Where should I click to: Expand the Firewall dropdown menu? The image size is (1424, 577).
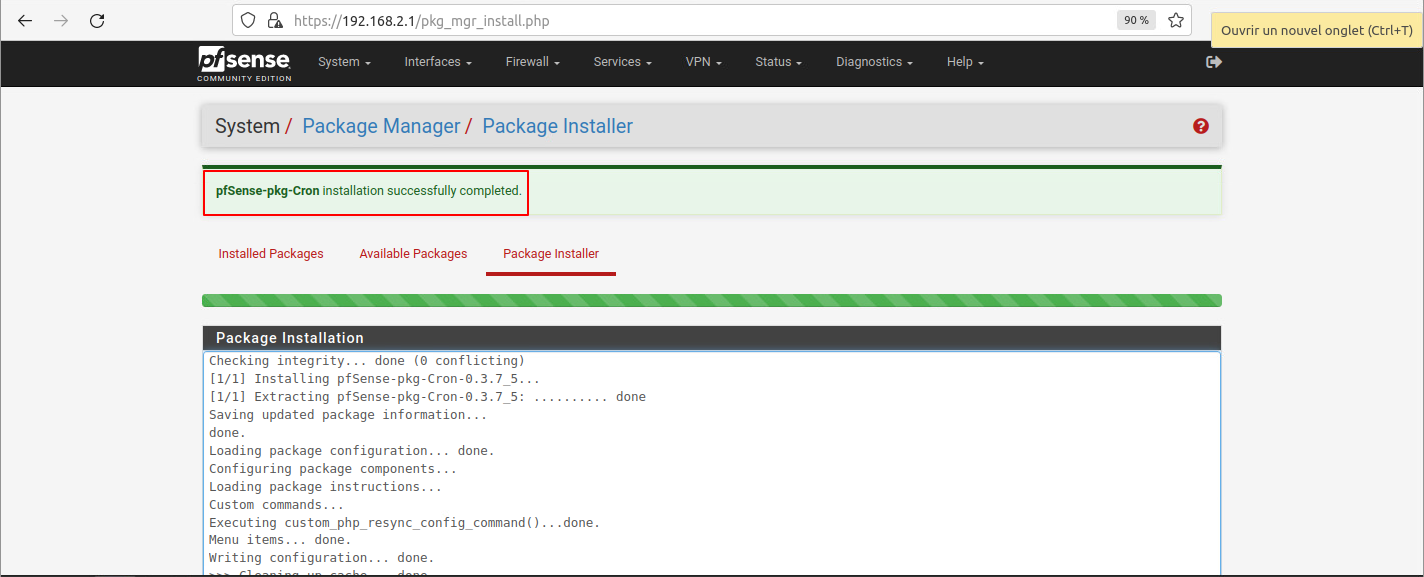pyautogui.click(x=532, y=62)
